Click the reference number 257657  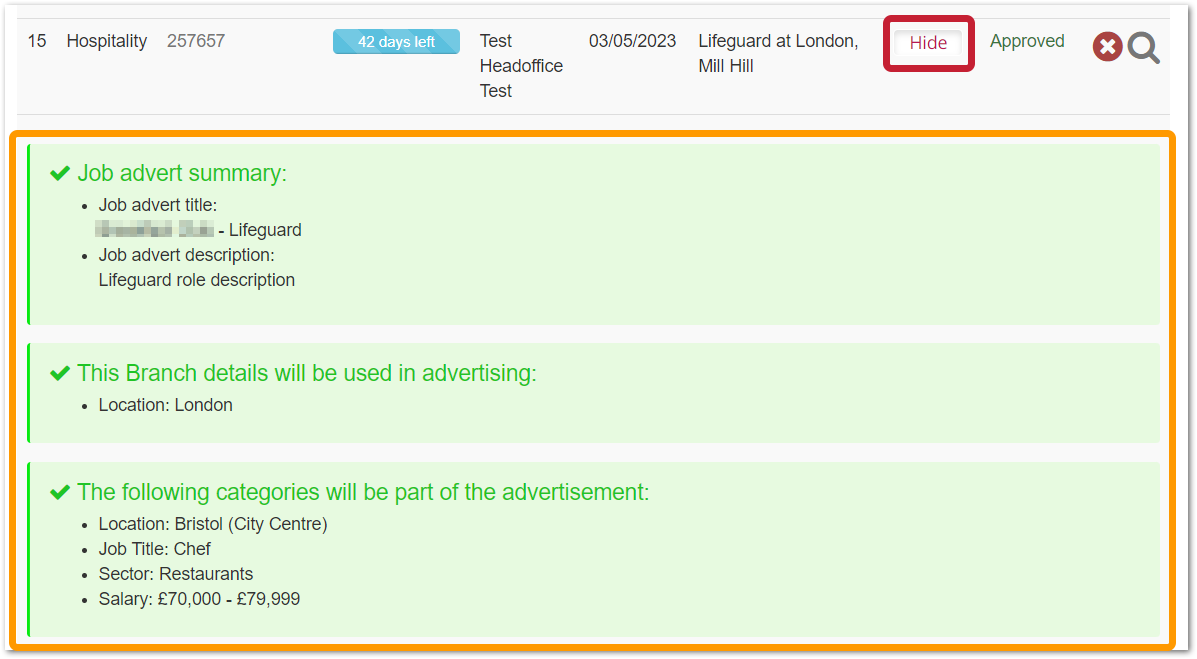point(196,41)
